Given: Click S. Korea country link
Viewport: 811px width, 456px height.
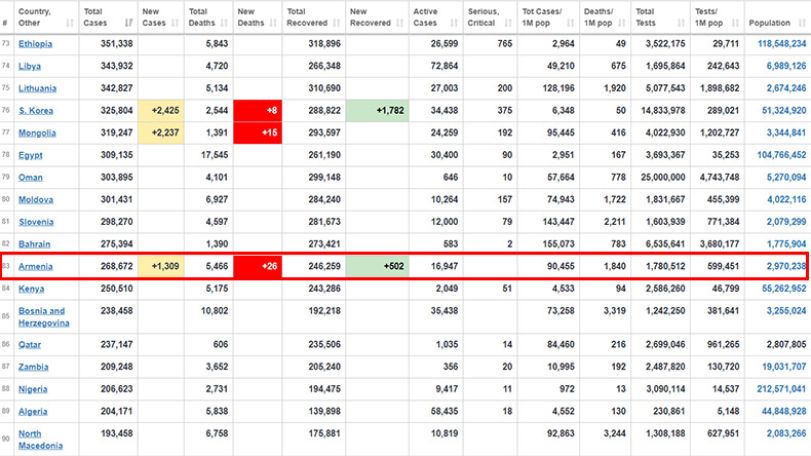Looking at the screenshot, I should (x=36, y=111).
